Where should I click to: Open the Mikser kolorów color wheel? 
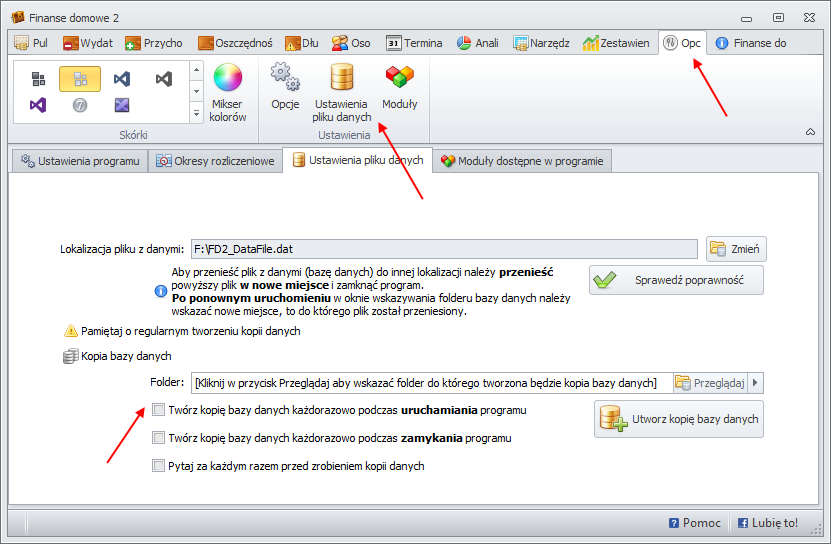(228, 90)
